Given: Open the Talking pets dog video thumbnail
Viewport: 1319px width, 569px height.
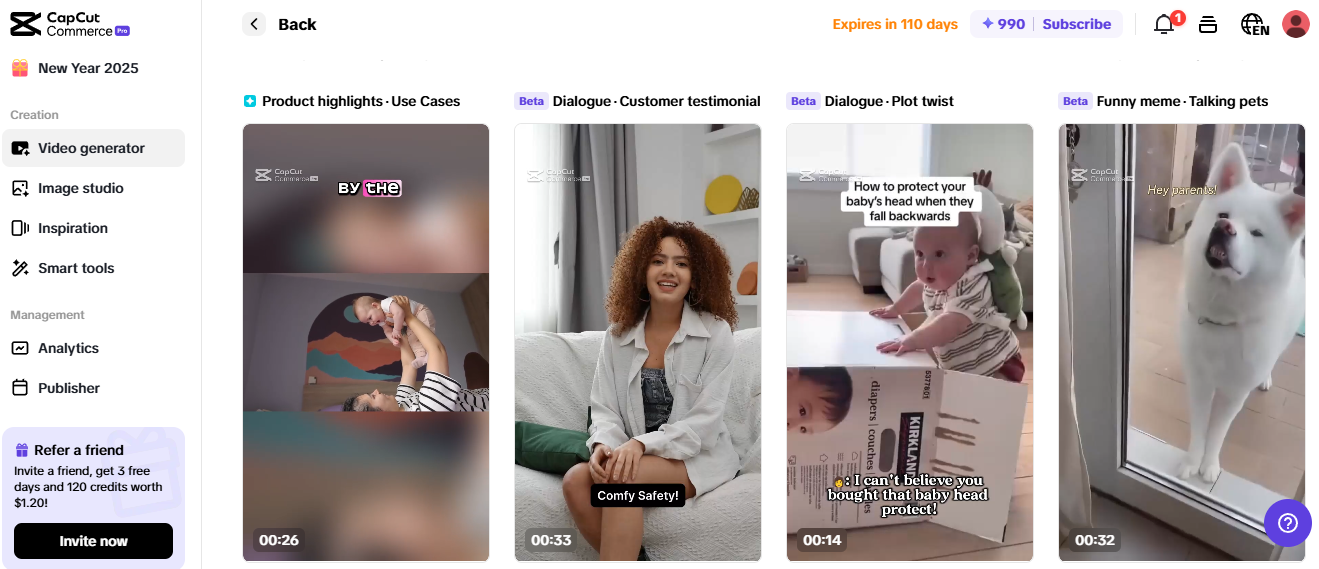Looking at the screenshot, I should [1182, 342].
